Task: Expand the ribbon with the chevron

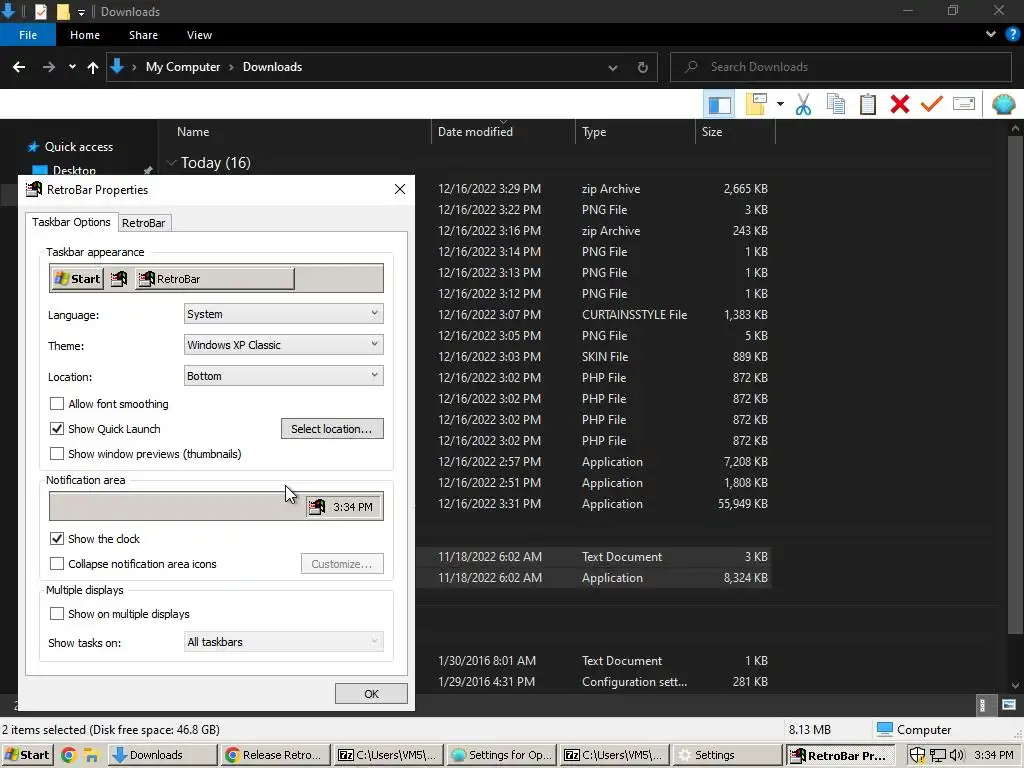Action: click(991, 35)
